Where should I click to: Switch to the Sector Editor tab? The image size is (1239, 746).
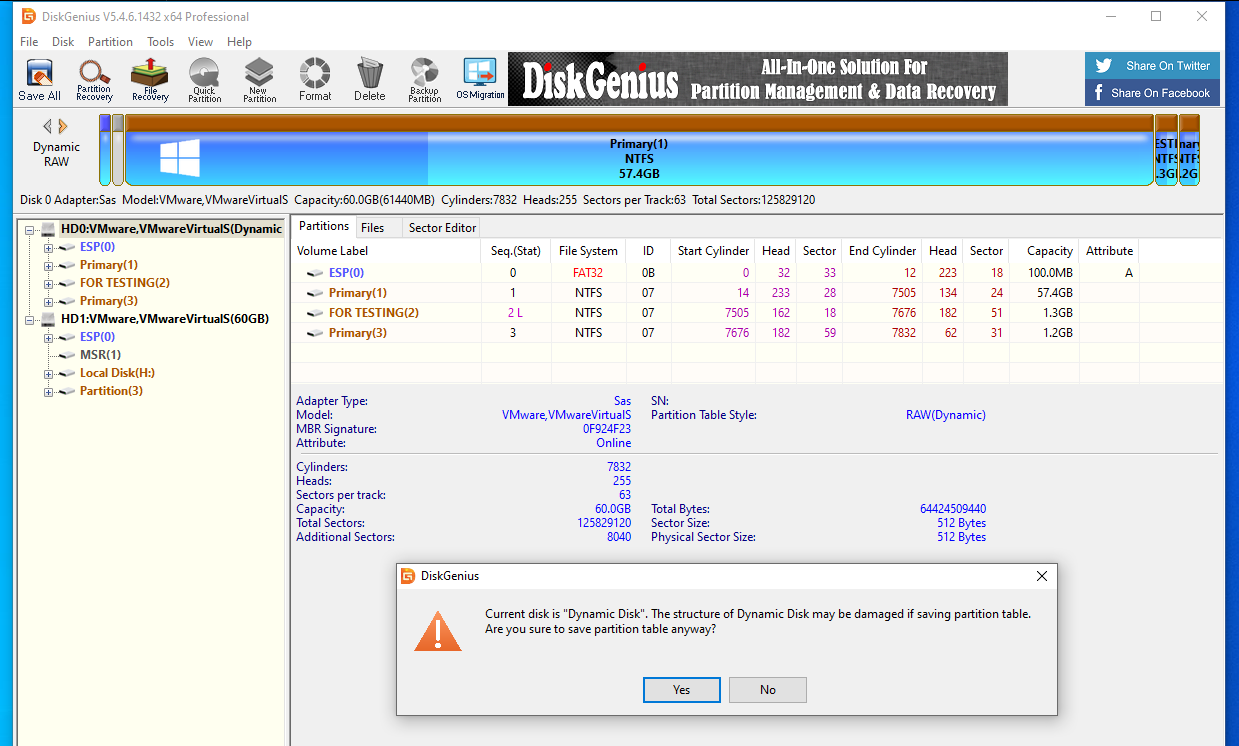tap(442, 228)
